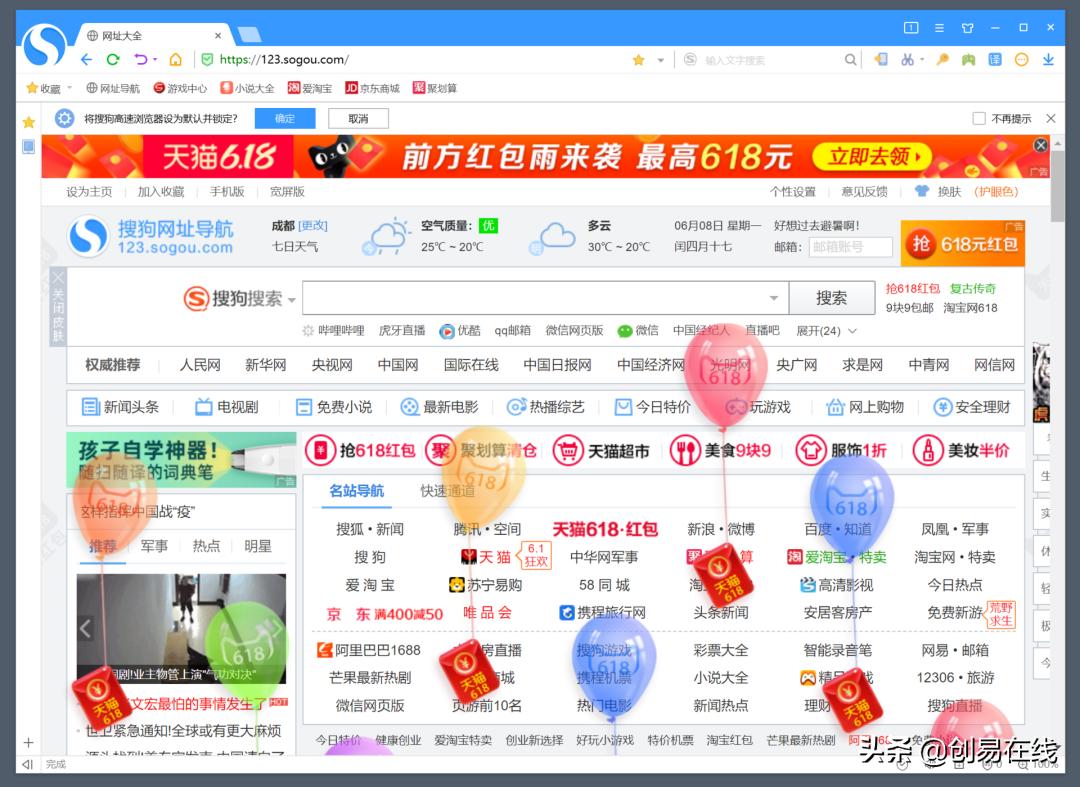Image resolution: width=1080 pixels, height=787 pixels.
Task: Select the scissors screenshot tool
Action: [907, 60]
